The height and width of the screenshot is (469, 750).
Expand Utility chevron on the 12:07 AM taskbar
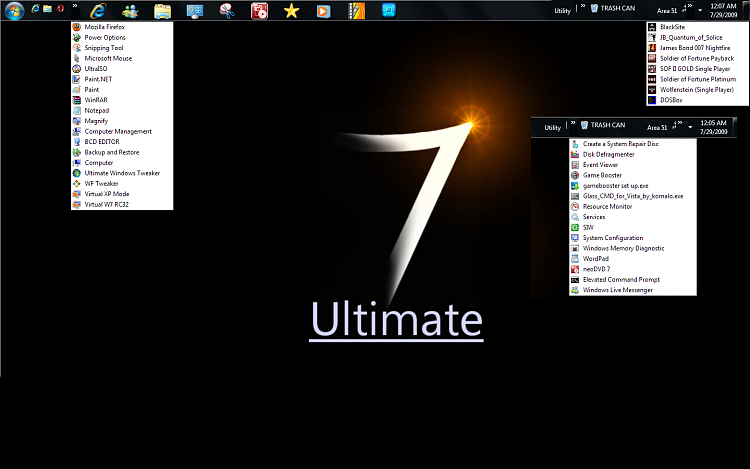[583, 6]
